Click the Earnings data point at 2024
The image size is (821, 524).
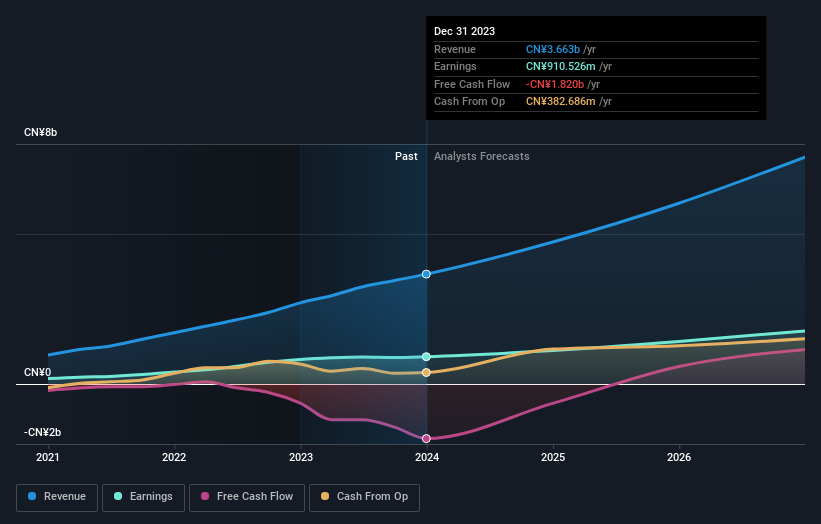pos(426,356)
